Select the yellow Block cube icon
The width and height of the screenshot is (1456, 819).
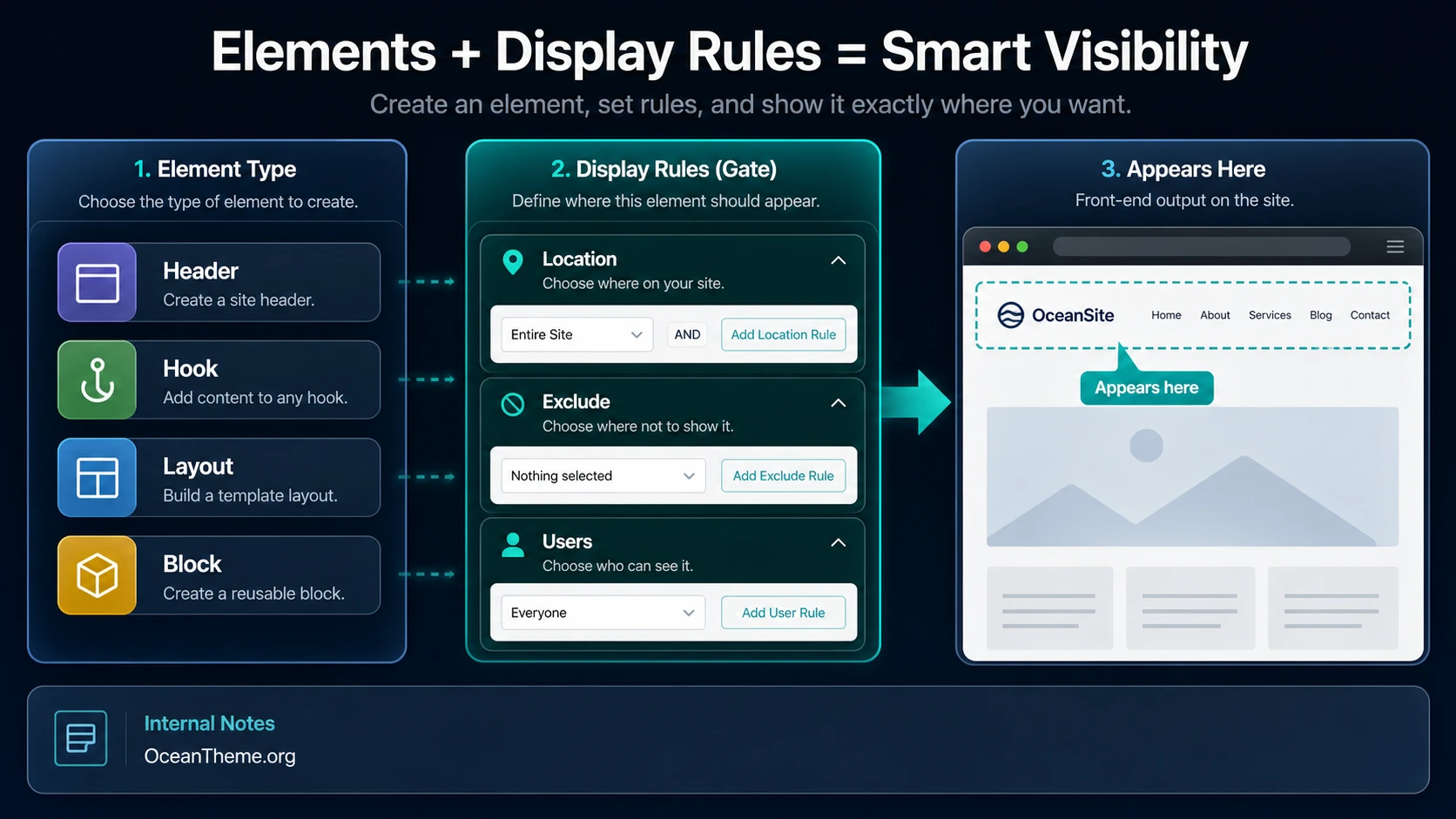98,575
